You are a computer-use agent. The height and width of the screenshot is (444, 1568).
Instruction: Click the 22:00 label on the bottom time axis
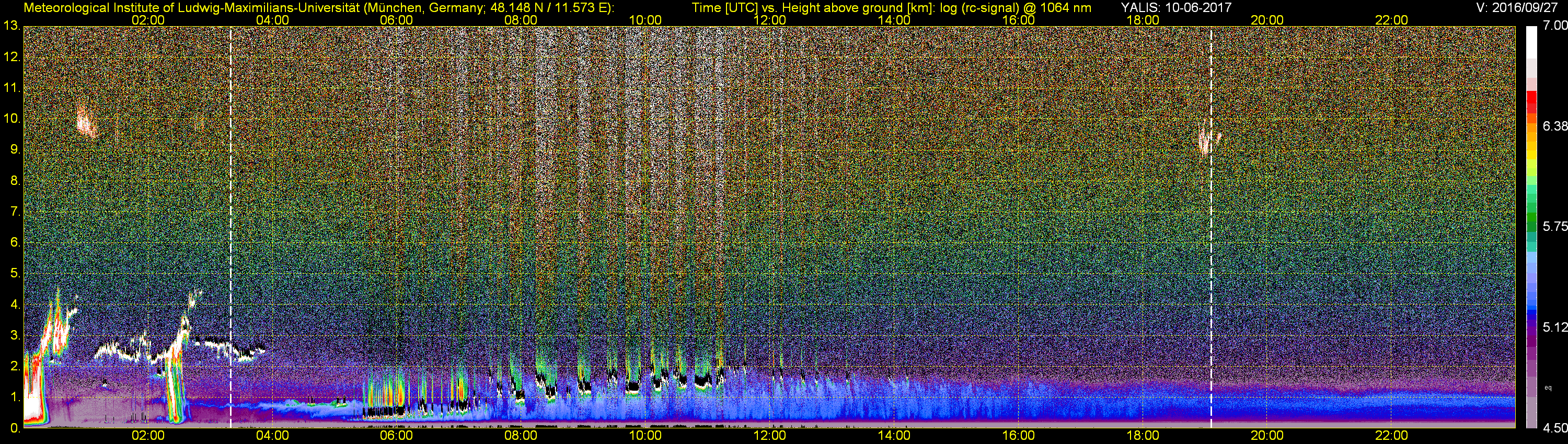pyautogui.click(x=1391, y=436)
